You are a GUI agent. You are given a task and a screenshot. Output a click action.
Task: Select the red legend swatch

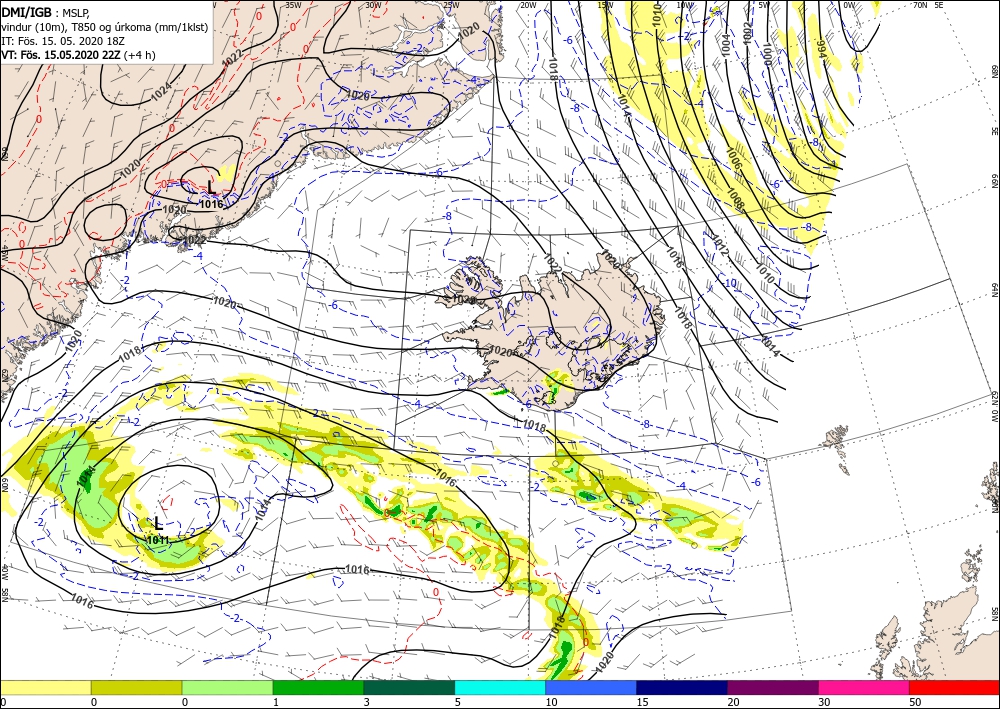pos(955,687)
